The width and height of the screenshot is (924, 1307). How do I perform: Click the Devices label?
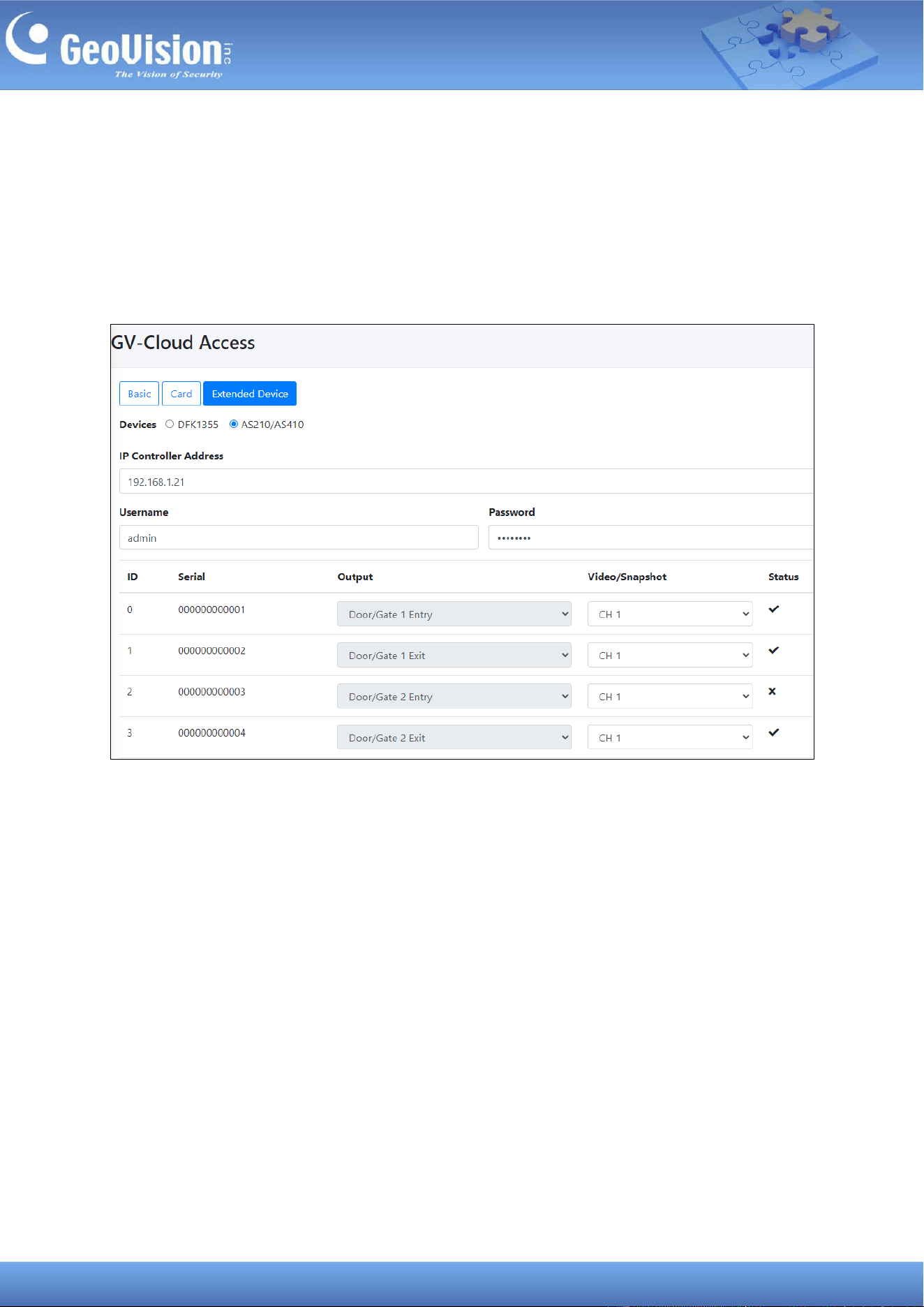137,424
